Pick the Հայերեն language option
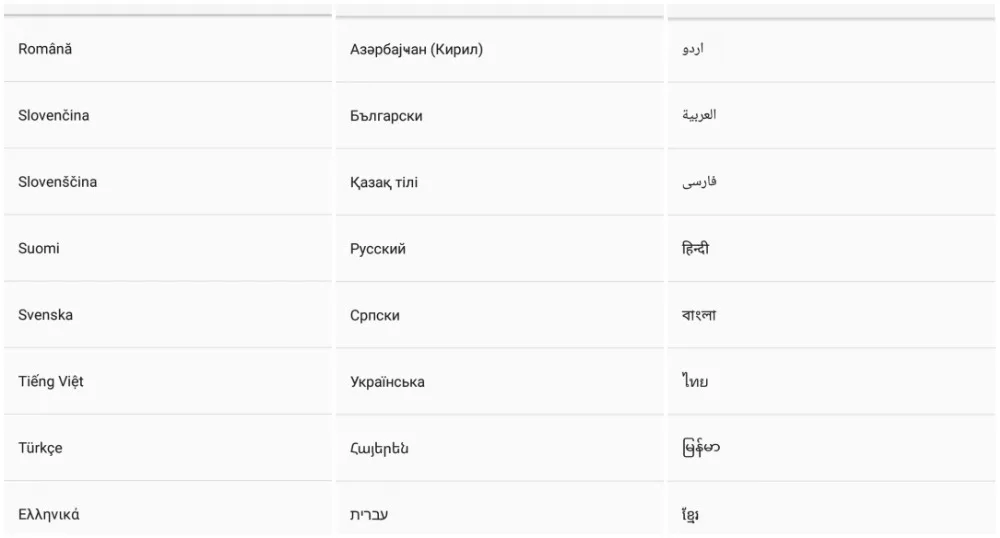Screen dimensions: 1000x538 point(379,448)
